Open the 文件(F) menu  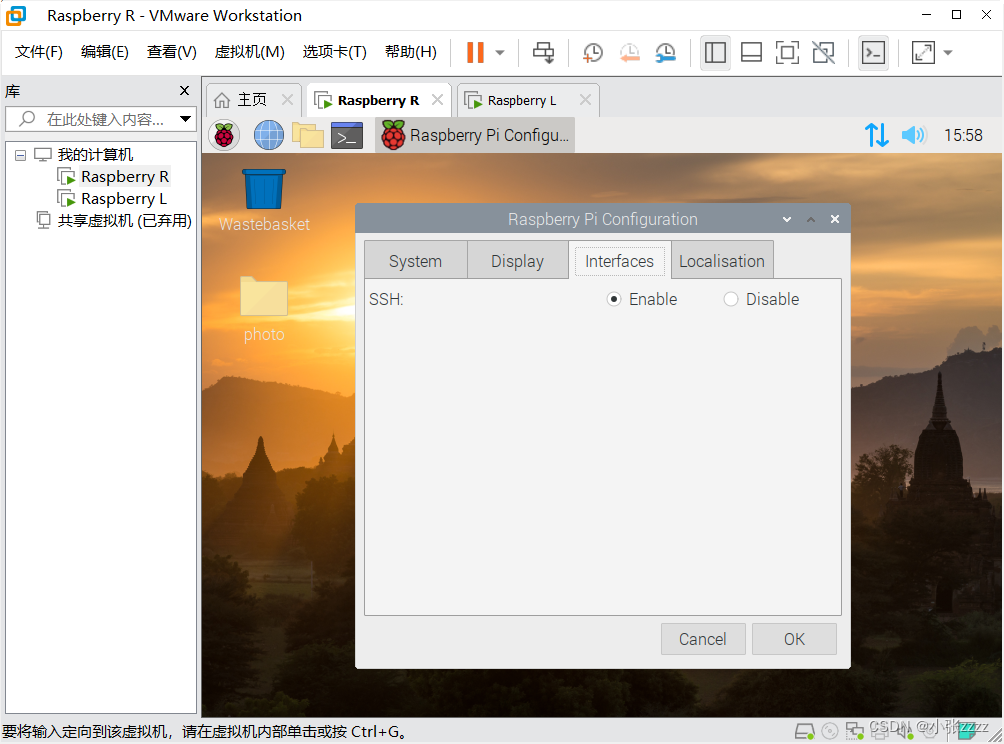pyautogui.click(x=38, y=52)
